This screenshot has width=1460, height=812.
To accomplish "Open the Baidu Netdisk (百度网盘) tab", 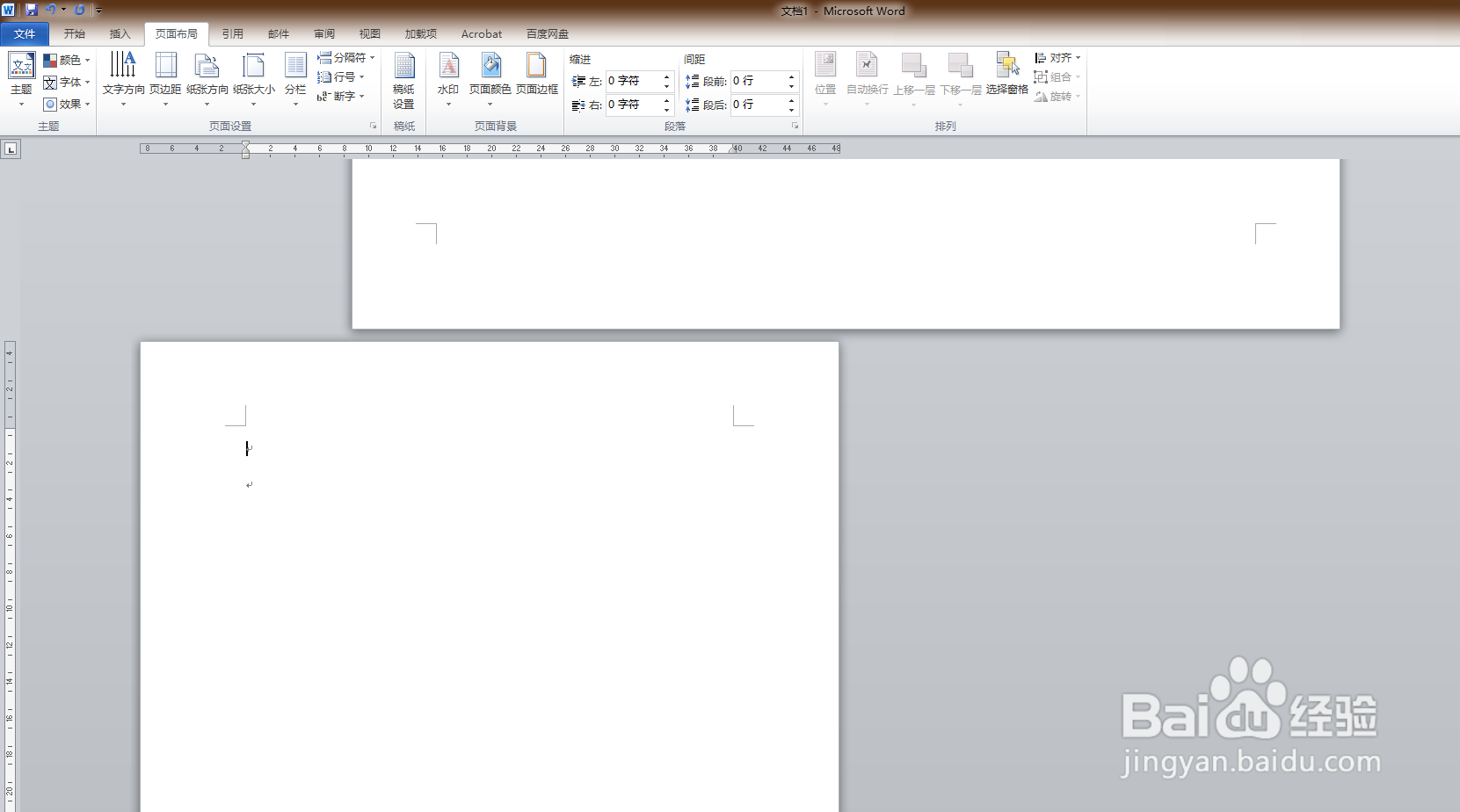I will point(548,34).
